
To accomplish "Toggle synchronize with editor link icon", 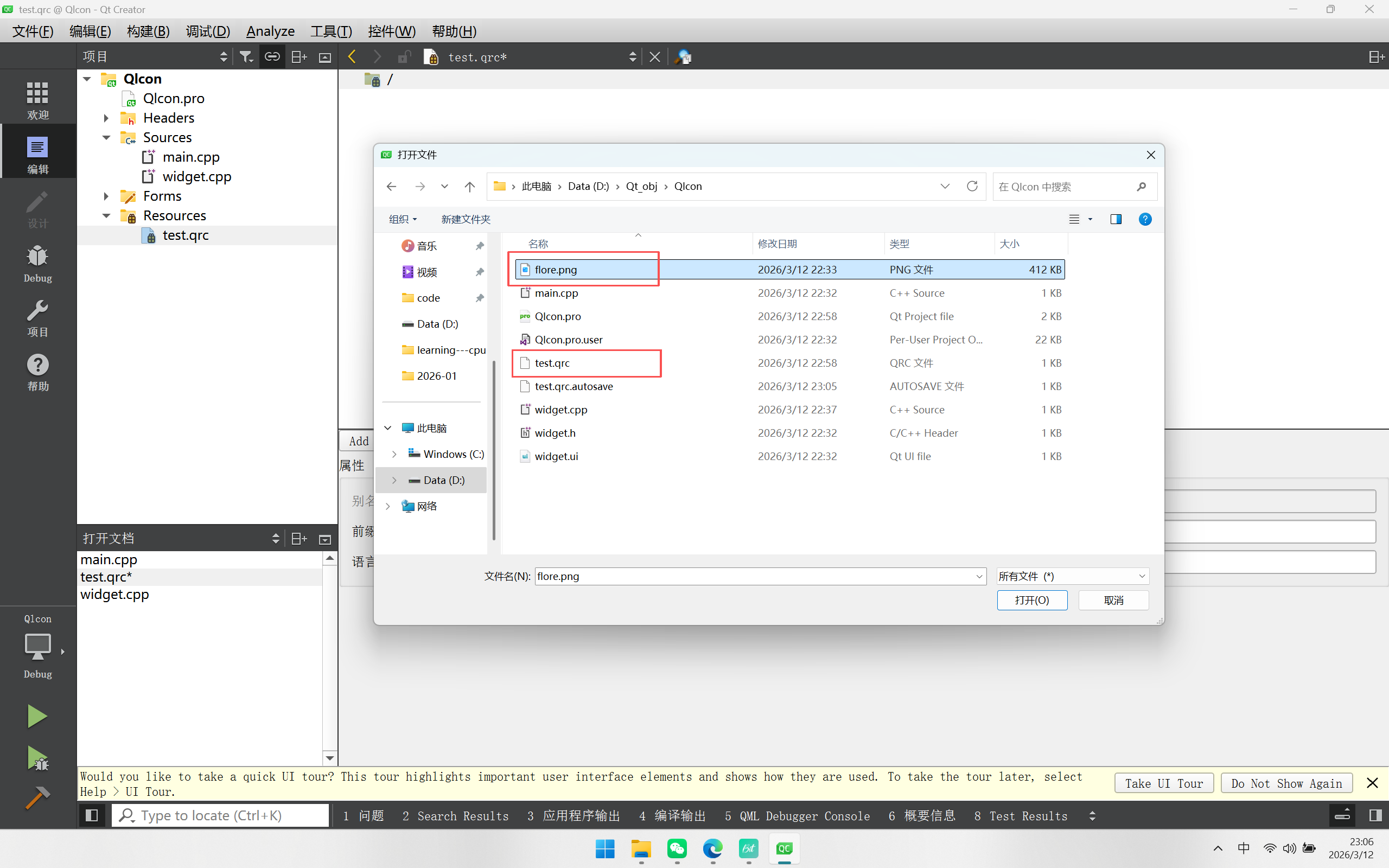I will (272, 57).
